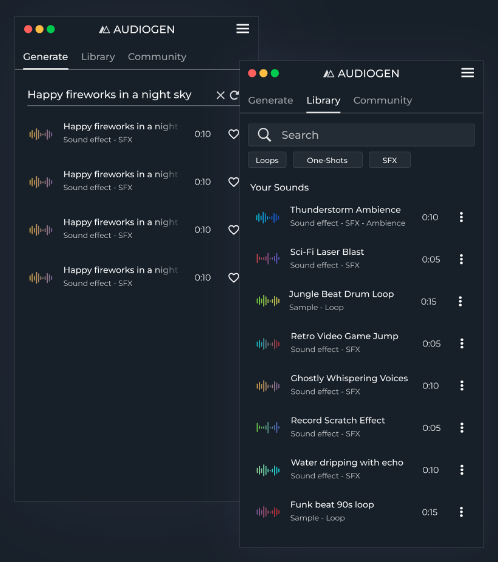Click the library Search field
The image size is (498, 562).
(361, 135)
